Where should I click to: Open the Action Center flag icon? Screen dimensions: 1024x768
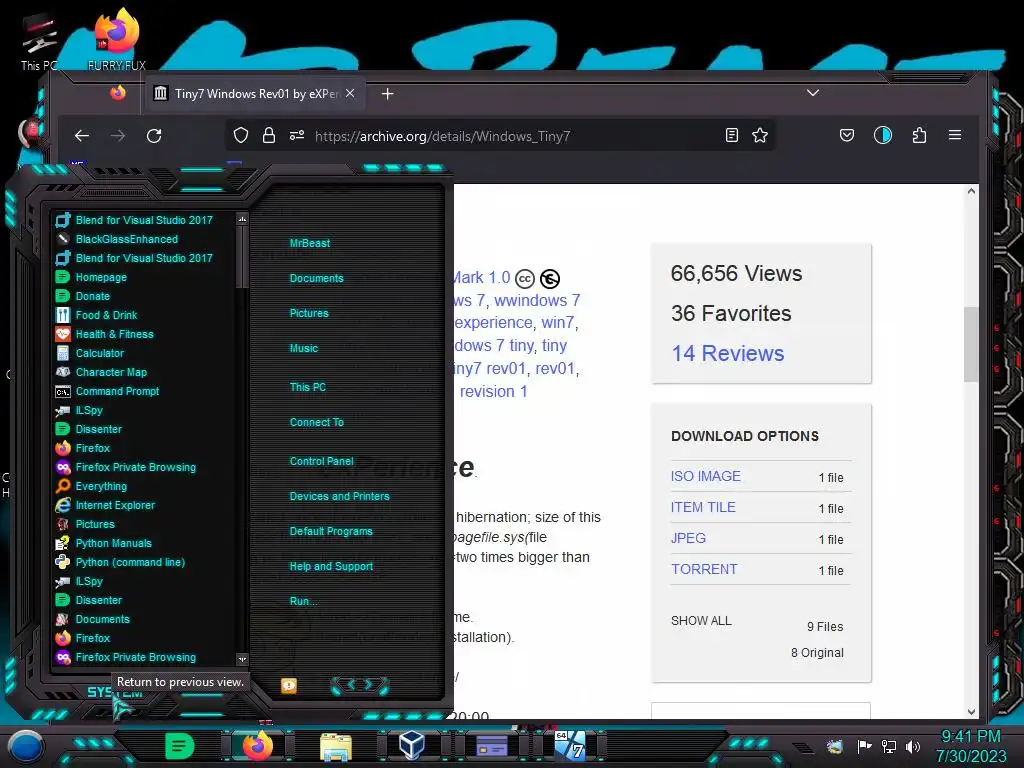click(864, 746)
